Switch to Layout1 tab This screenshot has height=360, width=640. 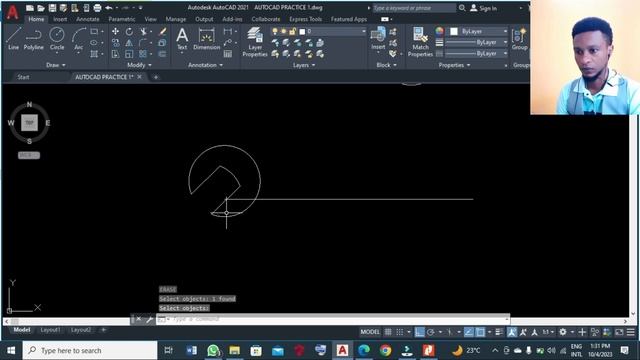[x=50, y=330]
